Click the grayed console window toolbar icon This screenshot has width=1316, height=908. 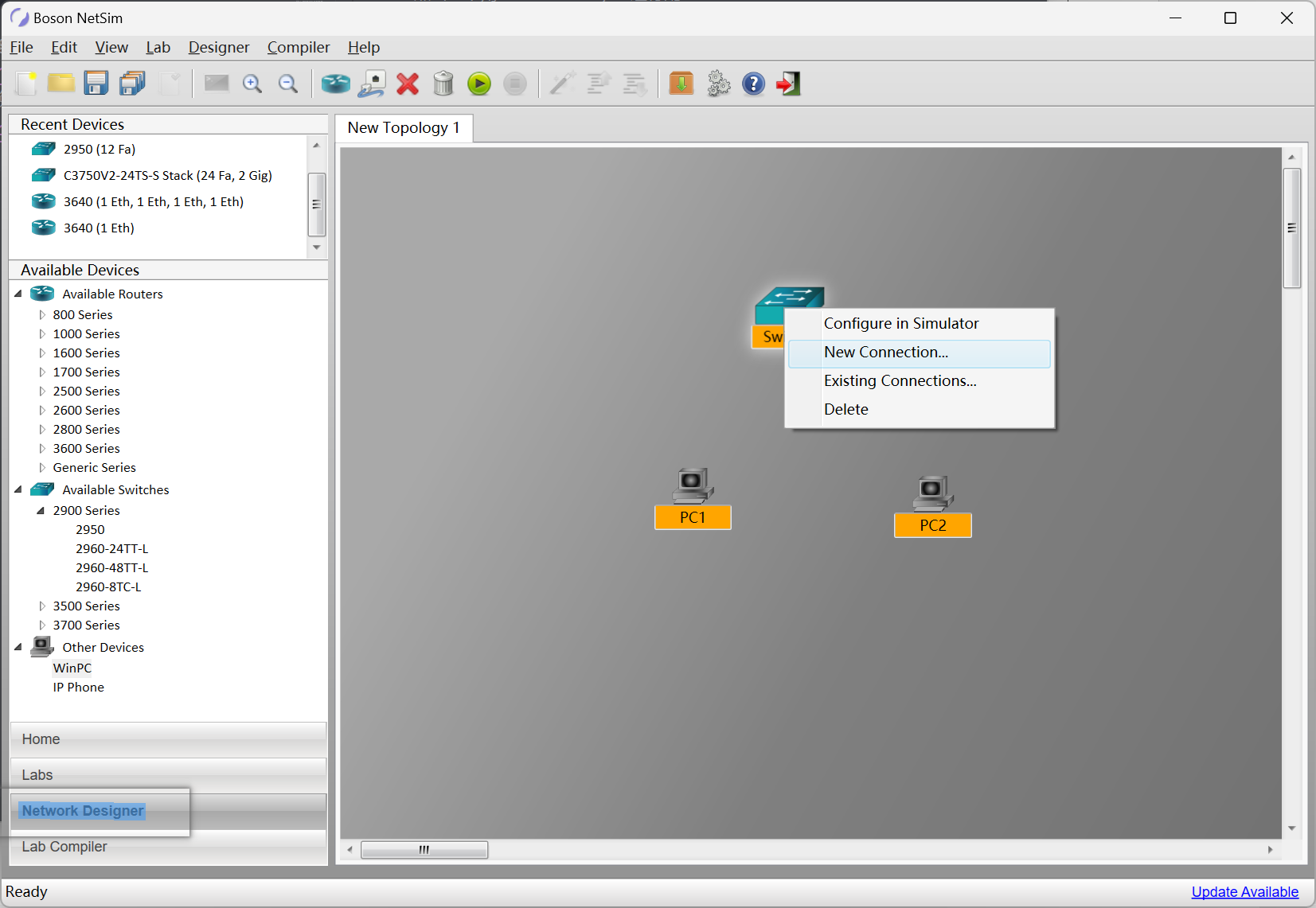(217, 84)
